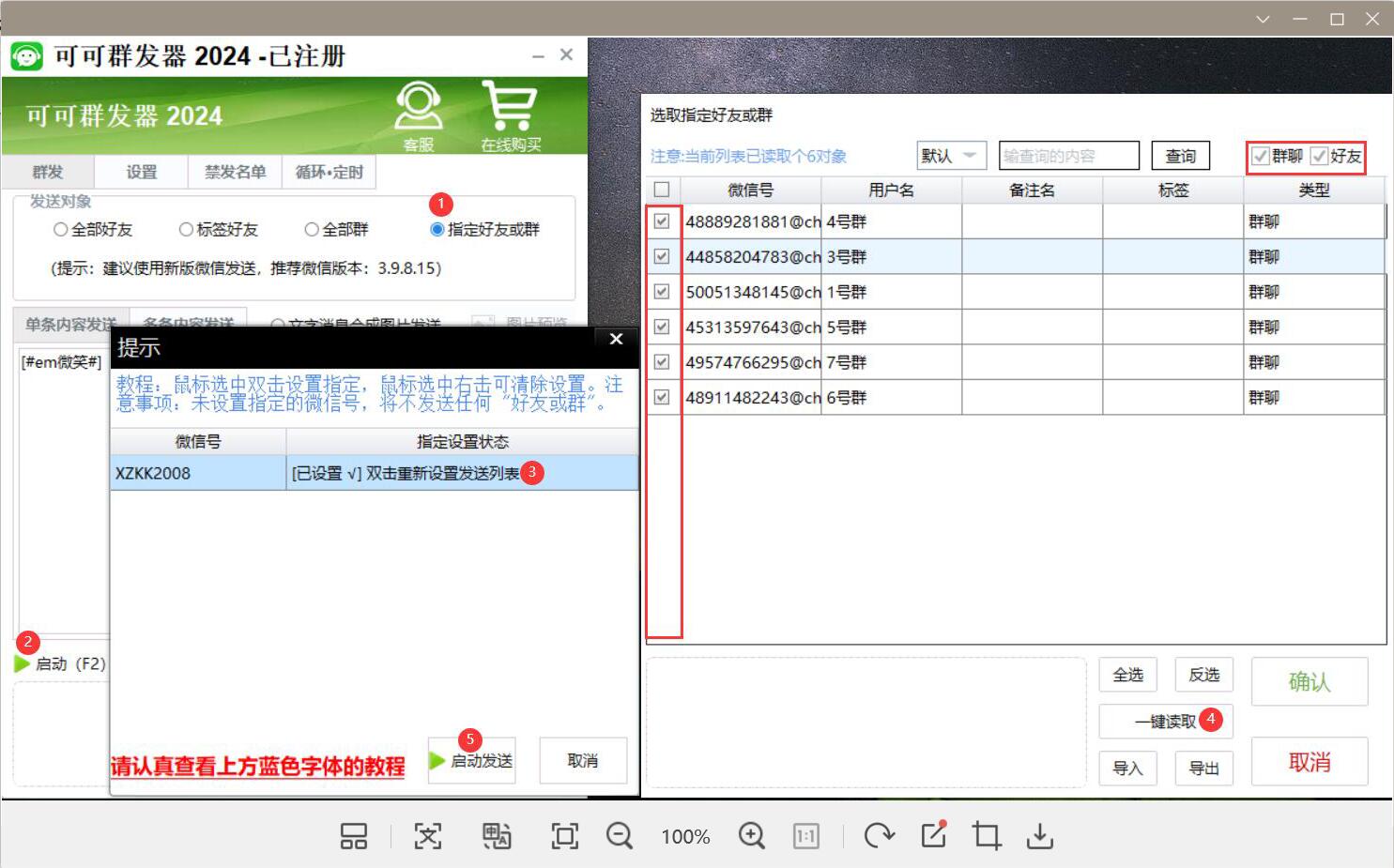Close the 可可群发器 window

[566, 54]
